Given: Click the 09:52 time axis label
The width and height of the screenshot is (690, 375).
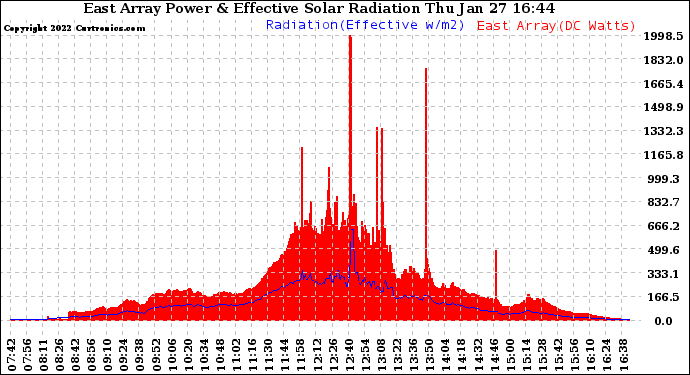Looking at the screenshot, I should [156, 355].
